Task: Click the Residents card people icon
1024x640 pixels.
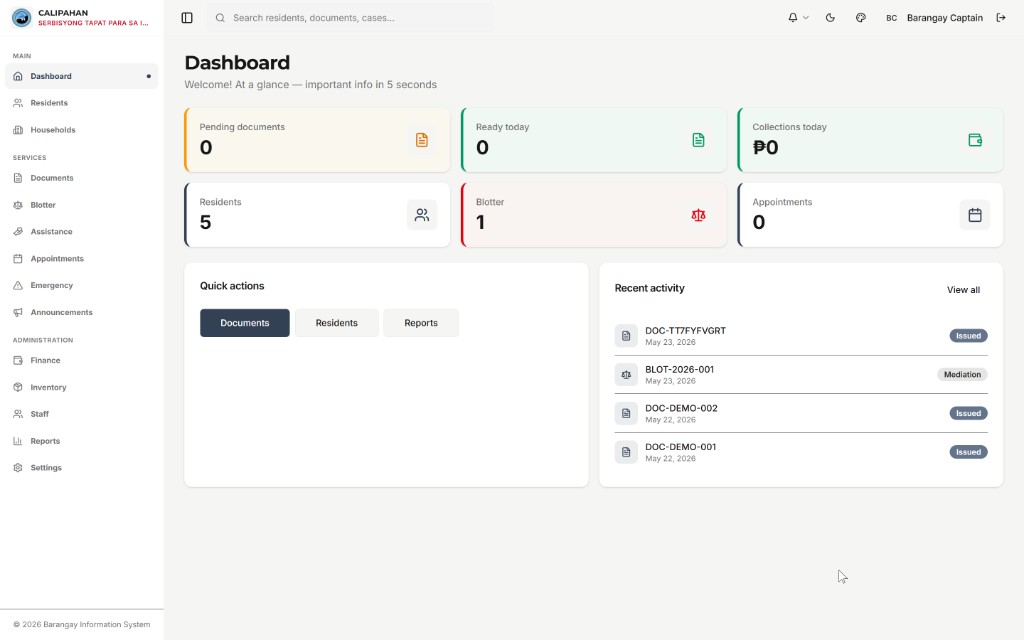Action: [x=422, y=215]
